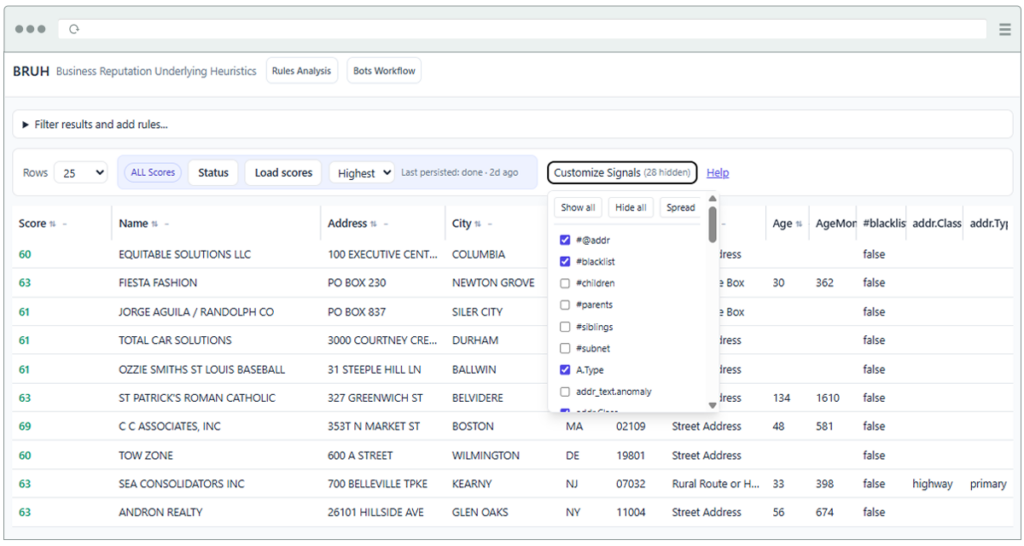Click address 26101 HILLSIDE AVE
Viewport: 1024px width, 546px height.
click(x=376, y=512)
